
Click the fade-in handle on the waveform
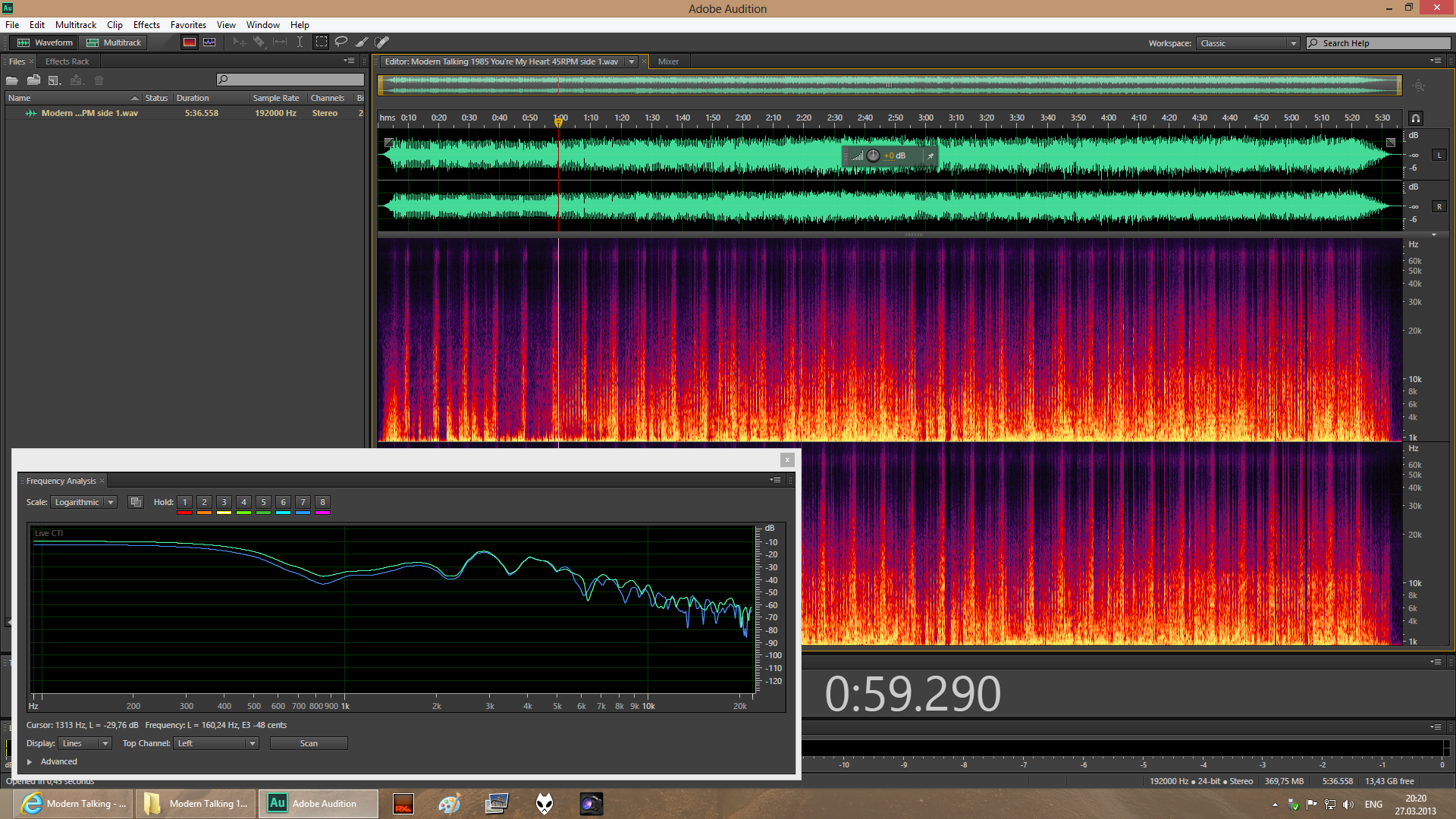click(x=389, y=143)
